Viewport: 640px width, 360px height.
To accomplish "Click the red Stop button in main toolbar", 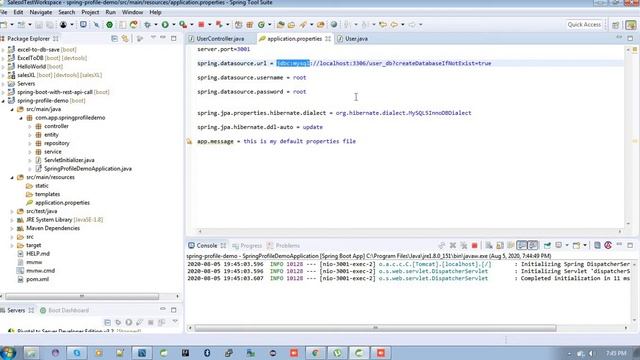I will click(x=201, y=24).
